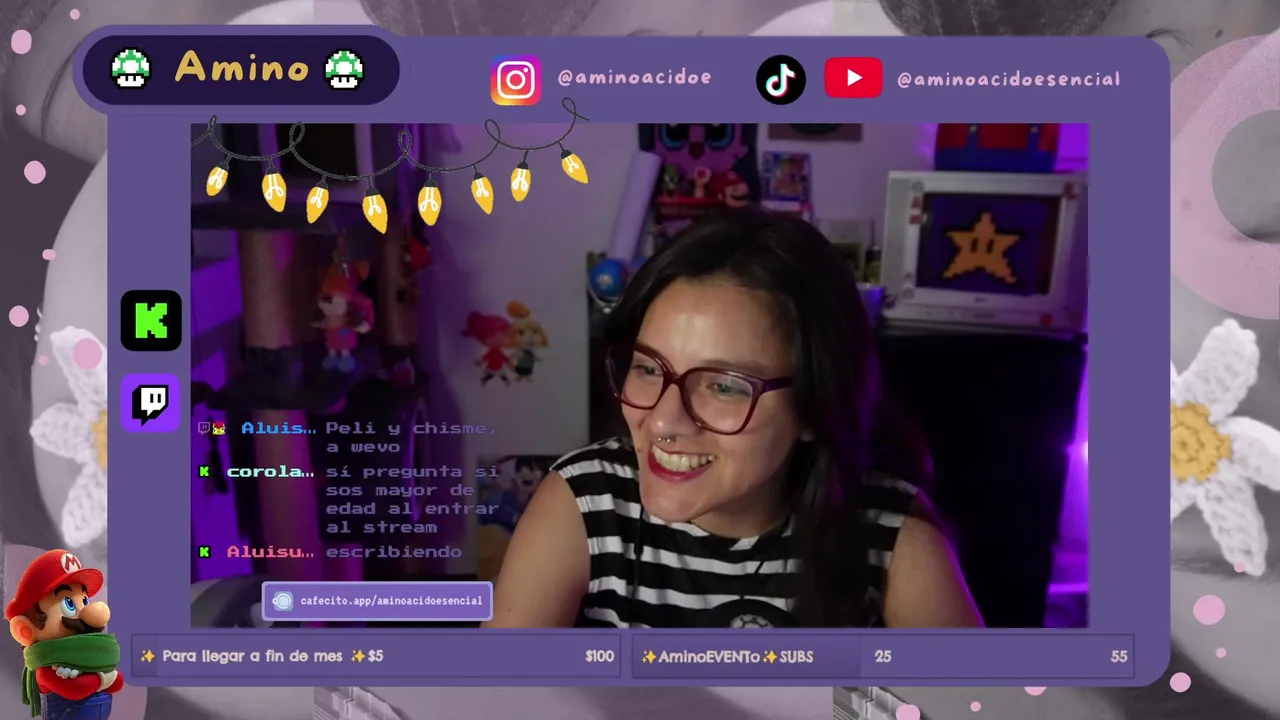This screenshot has width=1280, height=720.
Task: Click the message about 'mayor de edad'
Action: pos(412,499)
